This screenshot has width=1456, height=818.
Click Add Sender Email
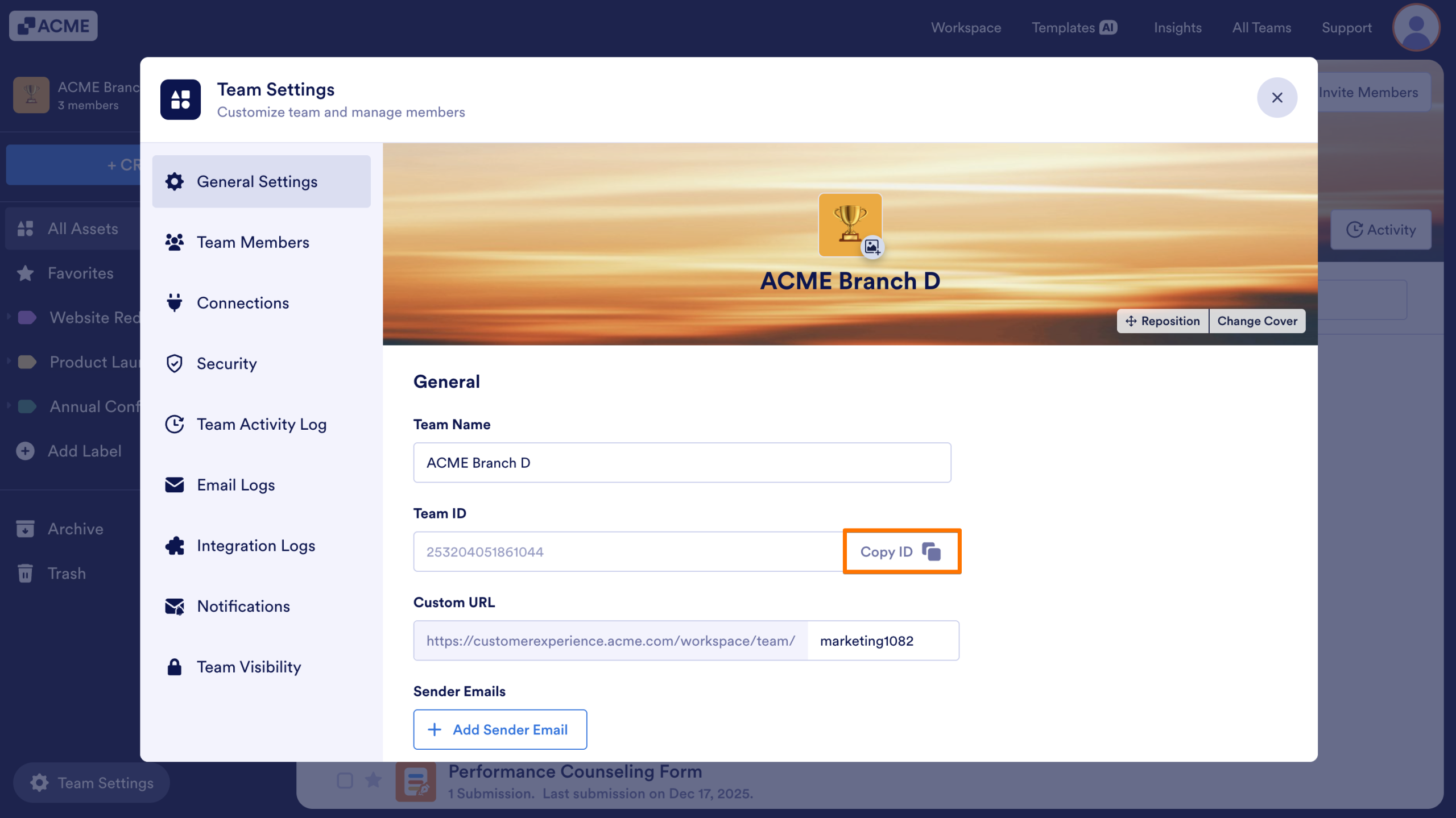click(x=500, y=729)
